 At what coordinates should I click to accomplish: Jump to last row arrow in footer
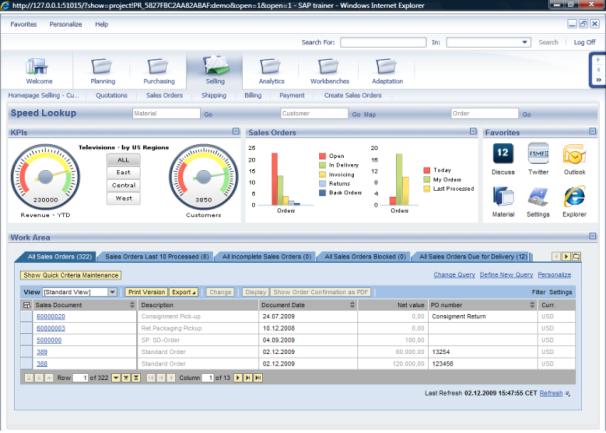point(136,378)
